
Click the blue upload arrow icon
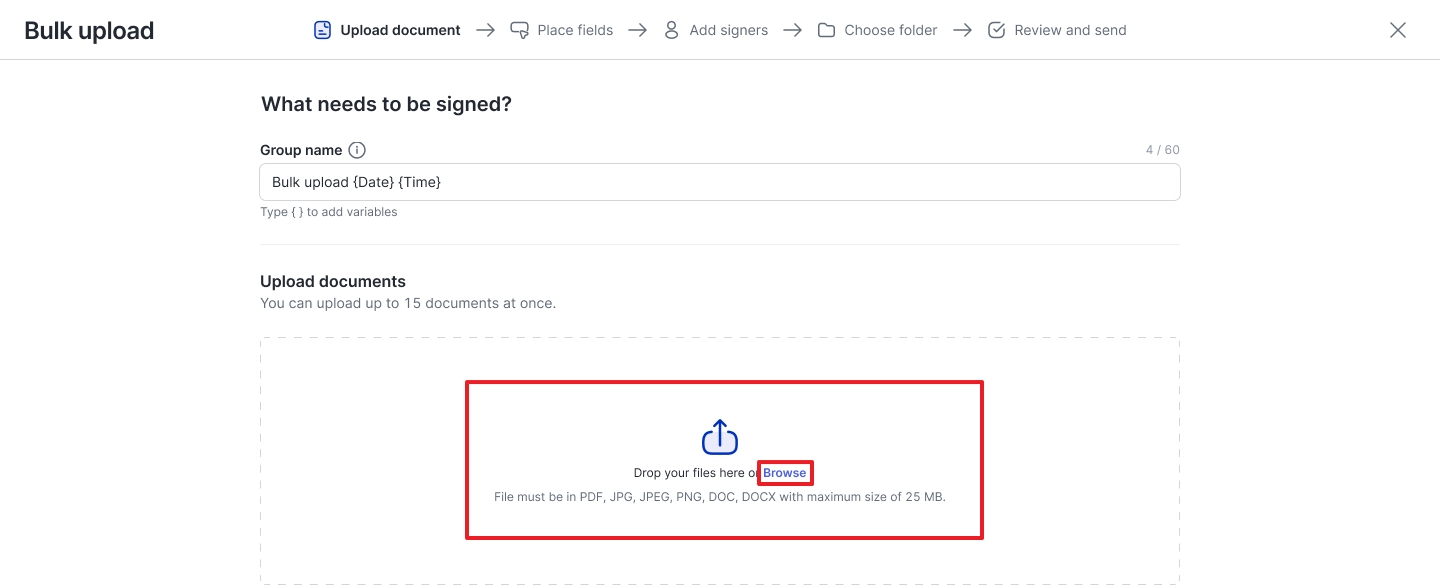(x=719, y=436)
